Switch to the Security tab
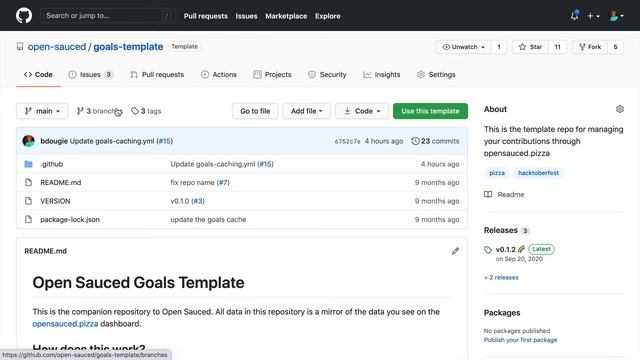 coord(327,75)
